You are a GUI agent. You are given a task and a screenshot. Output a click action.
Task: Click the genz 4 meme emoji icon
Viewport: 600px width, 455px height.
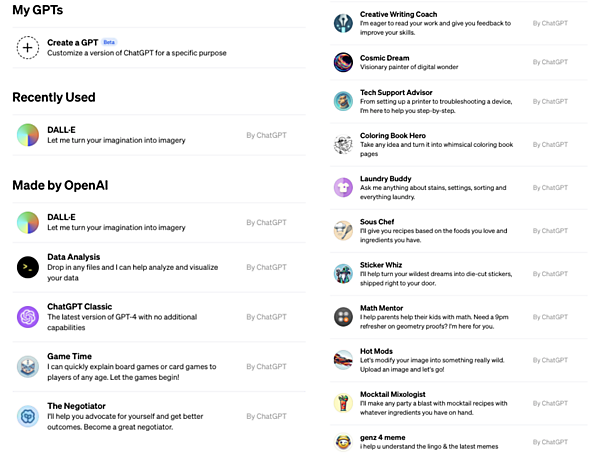click(343, 441)
